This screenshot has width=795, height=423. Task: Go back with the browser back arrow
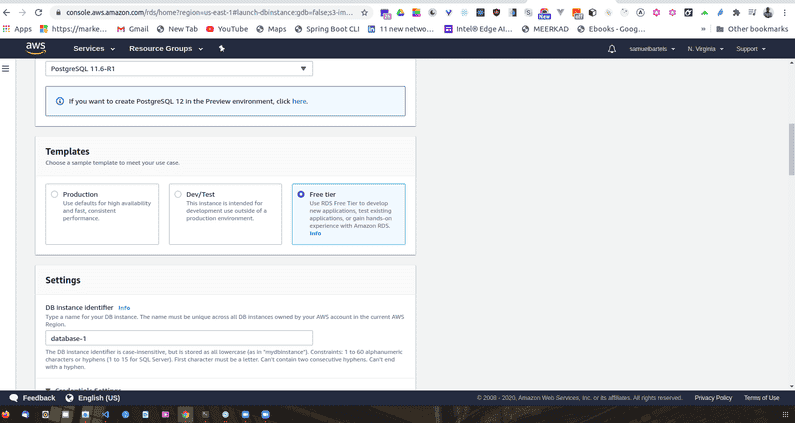pos(6,12)
